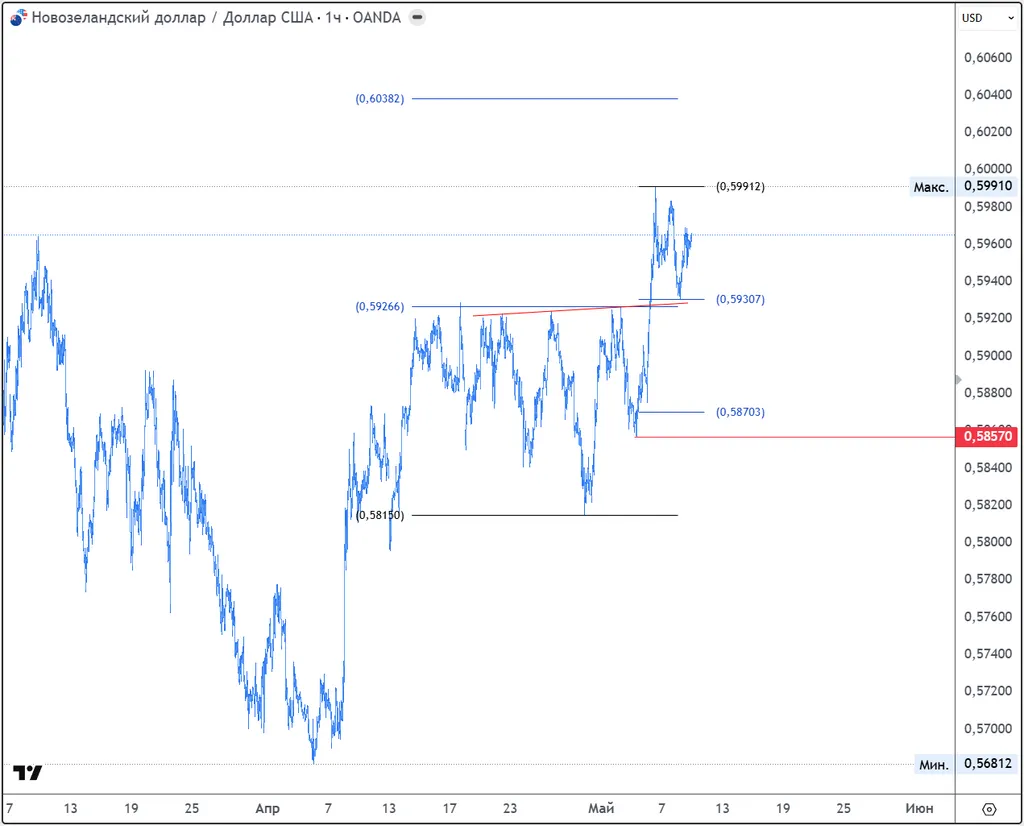Click the Апр label on time axis

point(267,809)
